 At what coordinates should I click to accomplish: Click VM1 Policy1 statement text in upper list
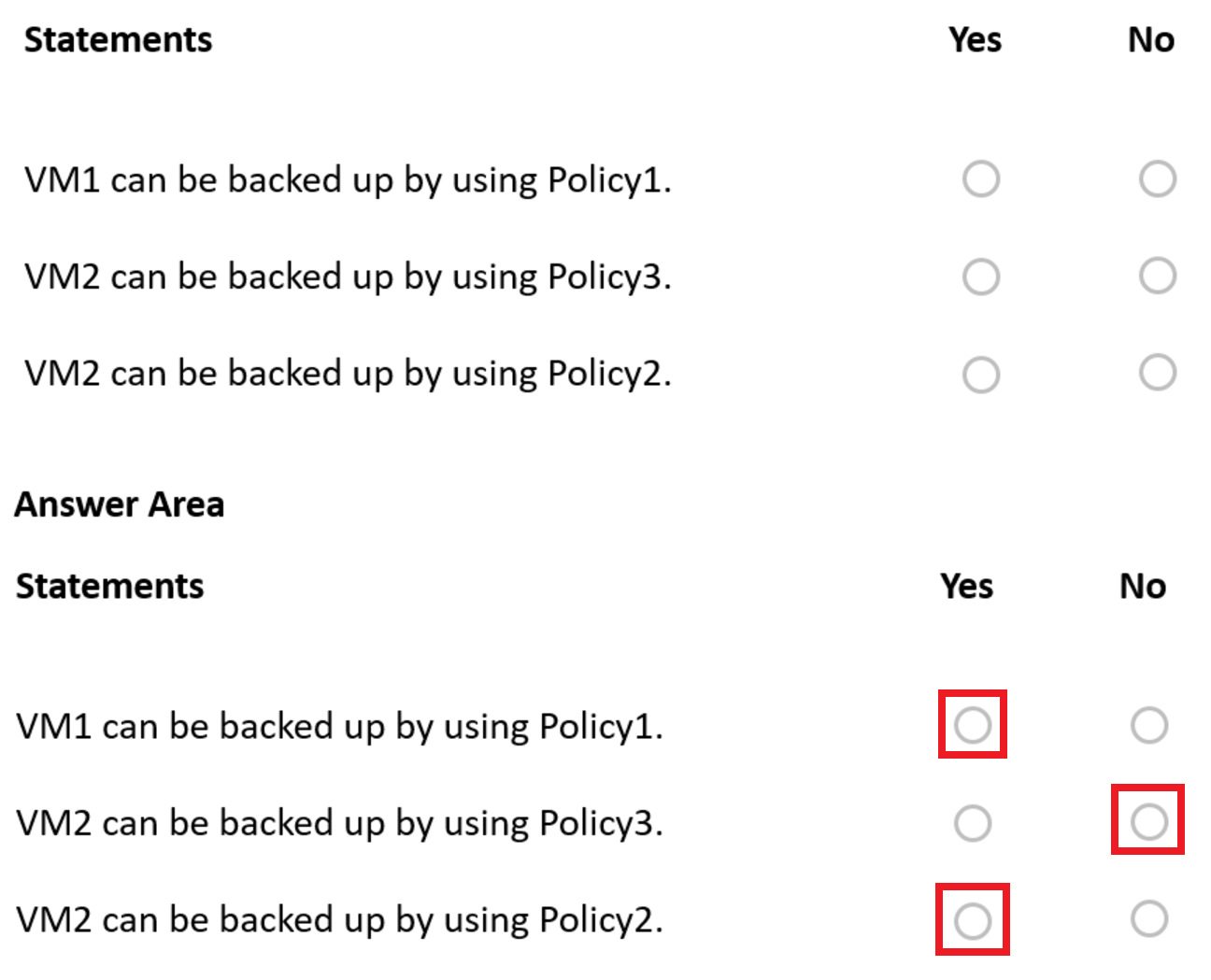tap(348, 179)
